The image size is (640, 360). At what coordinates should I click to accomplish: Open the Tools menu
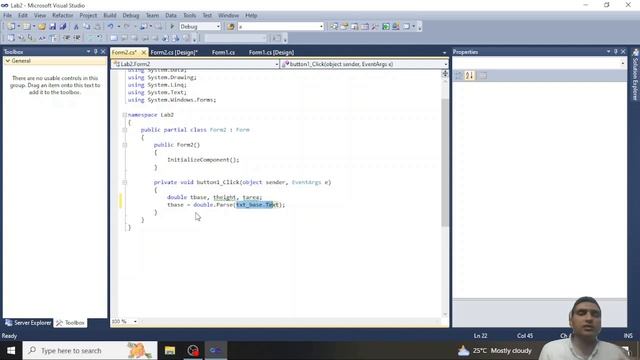[189, 16]
